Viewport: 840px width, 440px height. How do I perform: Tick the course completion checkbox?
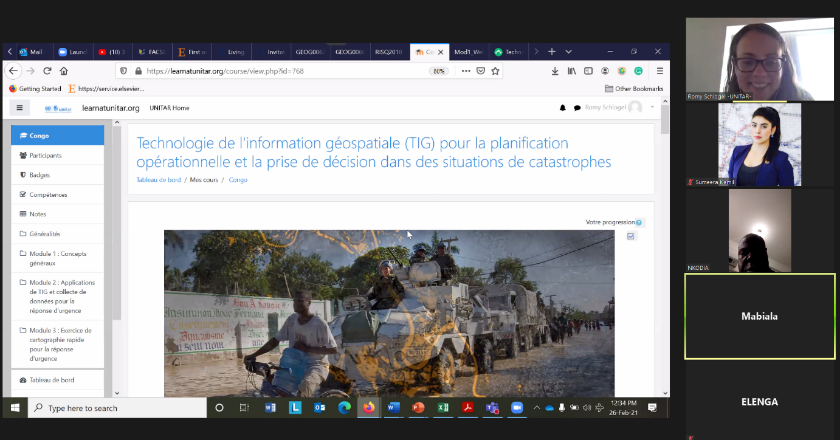tap(631, 237)
